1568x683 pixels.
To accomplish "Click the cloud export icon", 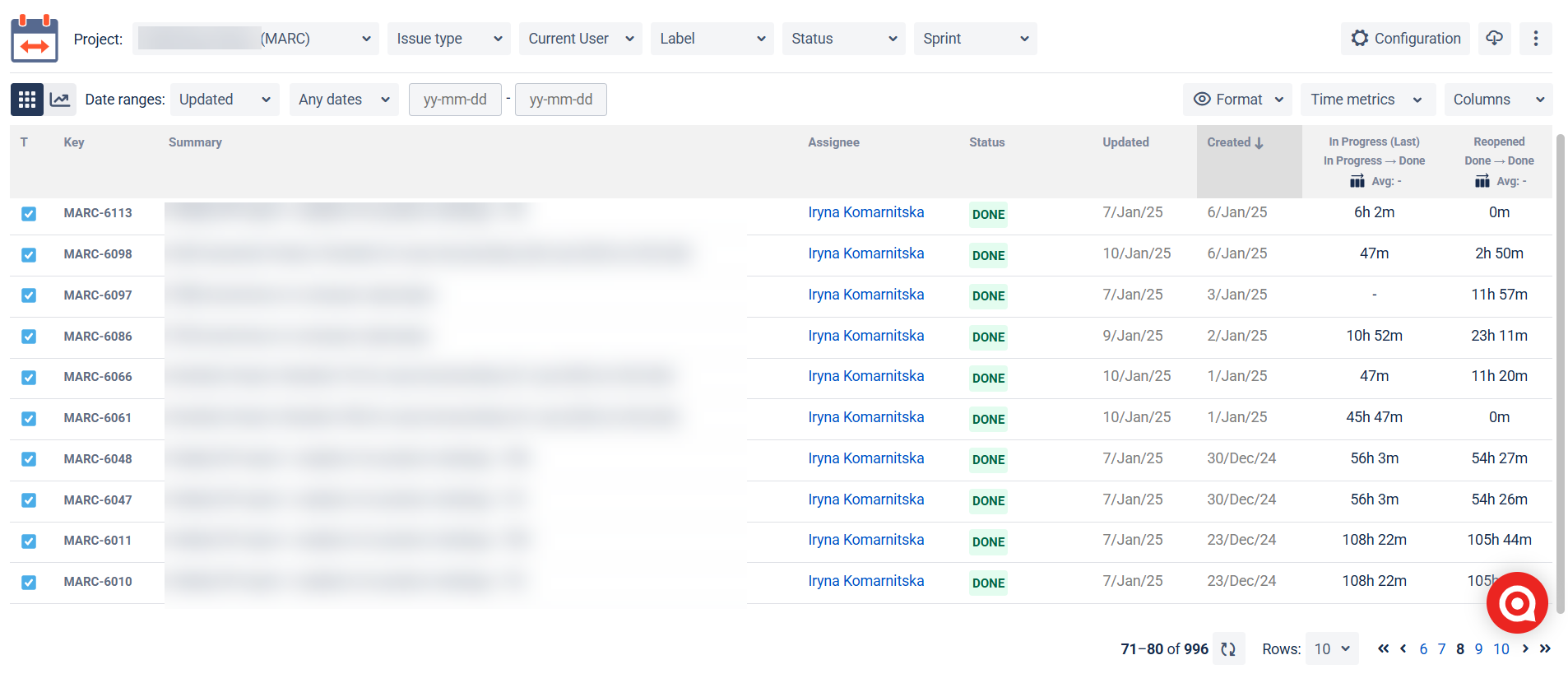I will pos(1494,39).
